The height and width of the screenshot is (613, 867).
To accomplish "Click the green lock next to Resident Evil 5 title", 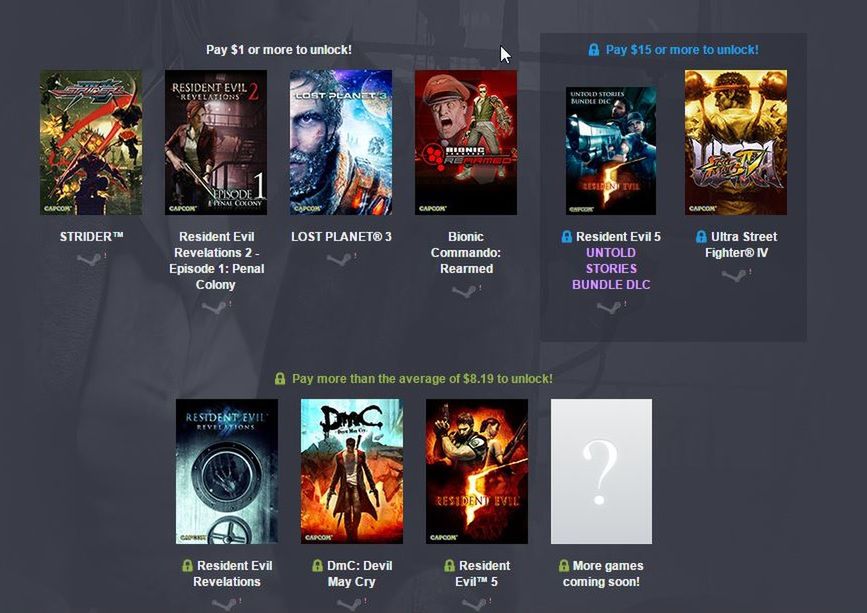I will coord(450,565).
